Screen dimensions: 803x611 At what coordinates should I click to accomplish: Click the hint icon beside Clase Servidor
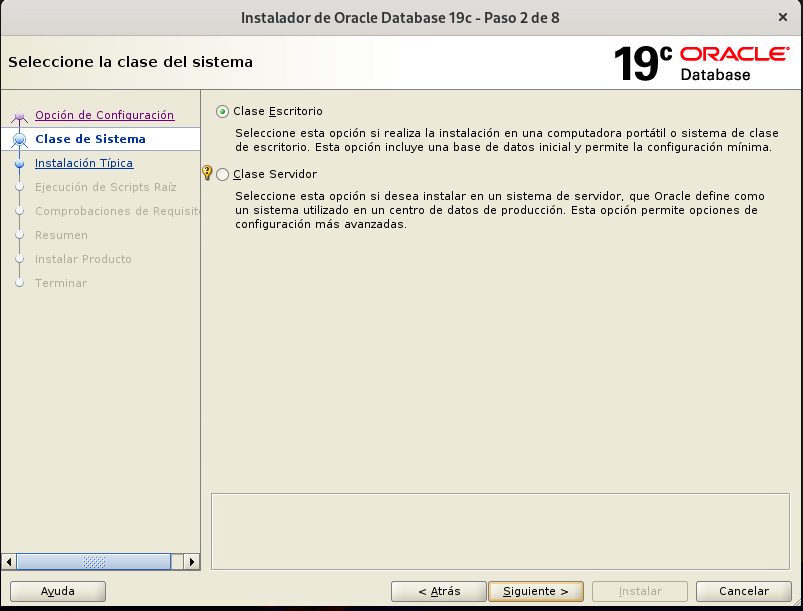coord(207,173)
